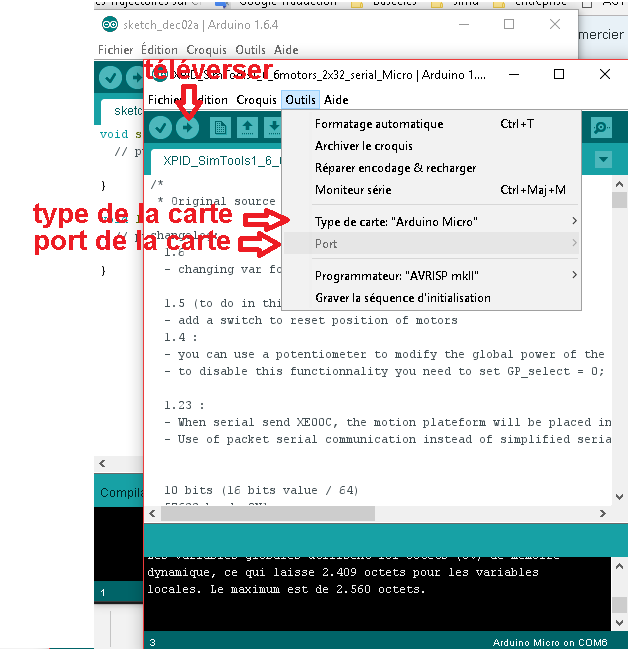
Task: Click the line number 3 in status bar
Action: click(x=152, y=642)
